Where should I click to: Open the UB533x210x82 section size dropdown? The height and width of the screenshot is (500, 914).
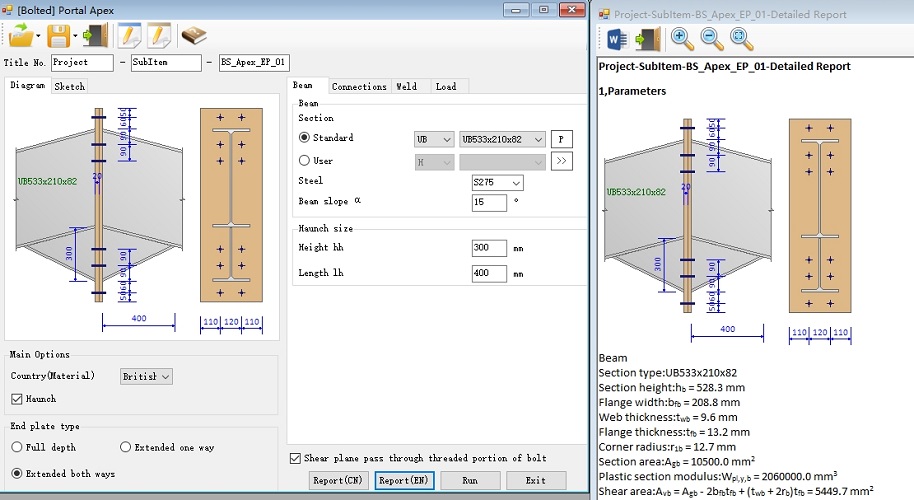pos(502,139)
